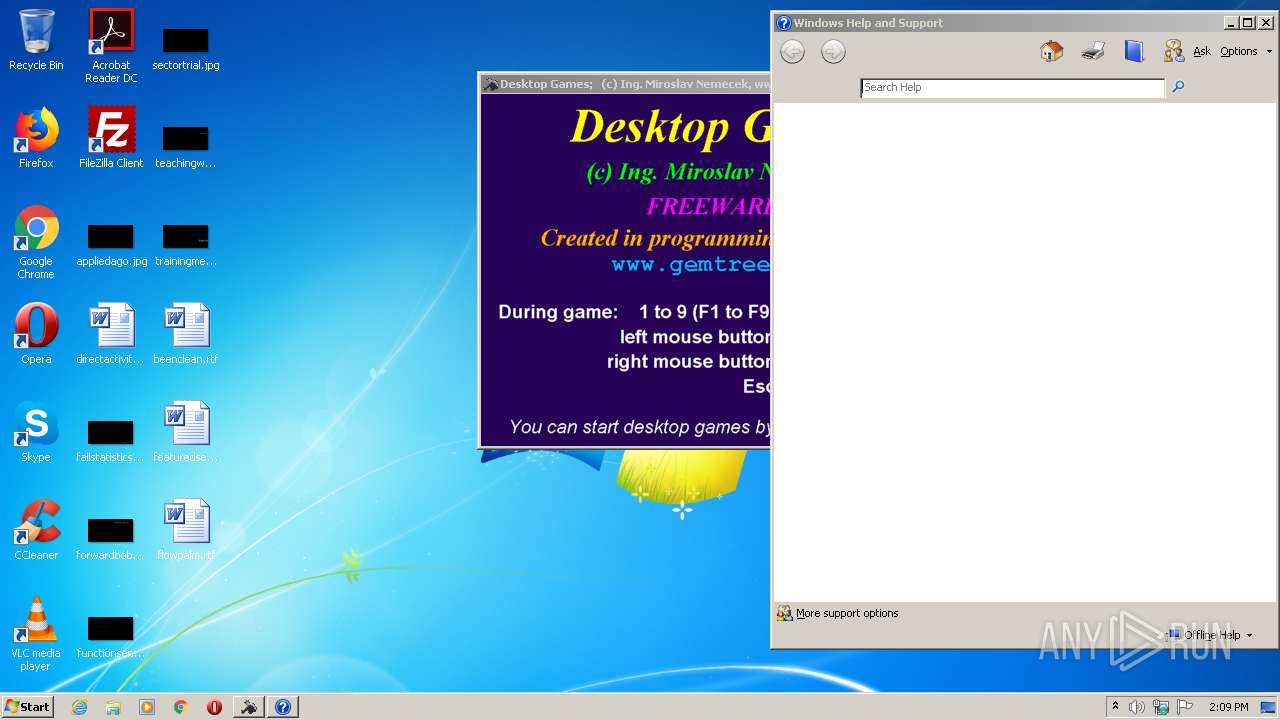This screenshot has width=1280, height=720.
Task: Open Browse Help book icon
Action: (x=1133, y=51)
